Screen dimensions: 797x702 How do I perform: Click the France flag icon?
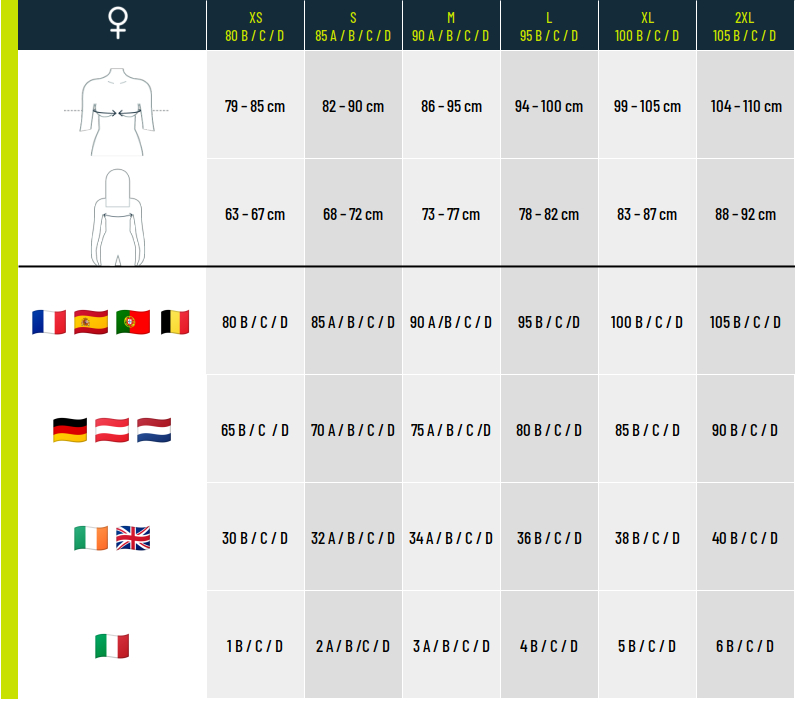tap(49, 322)
